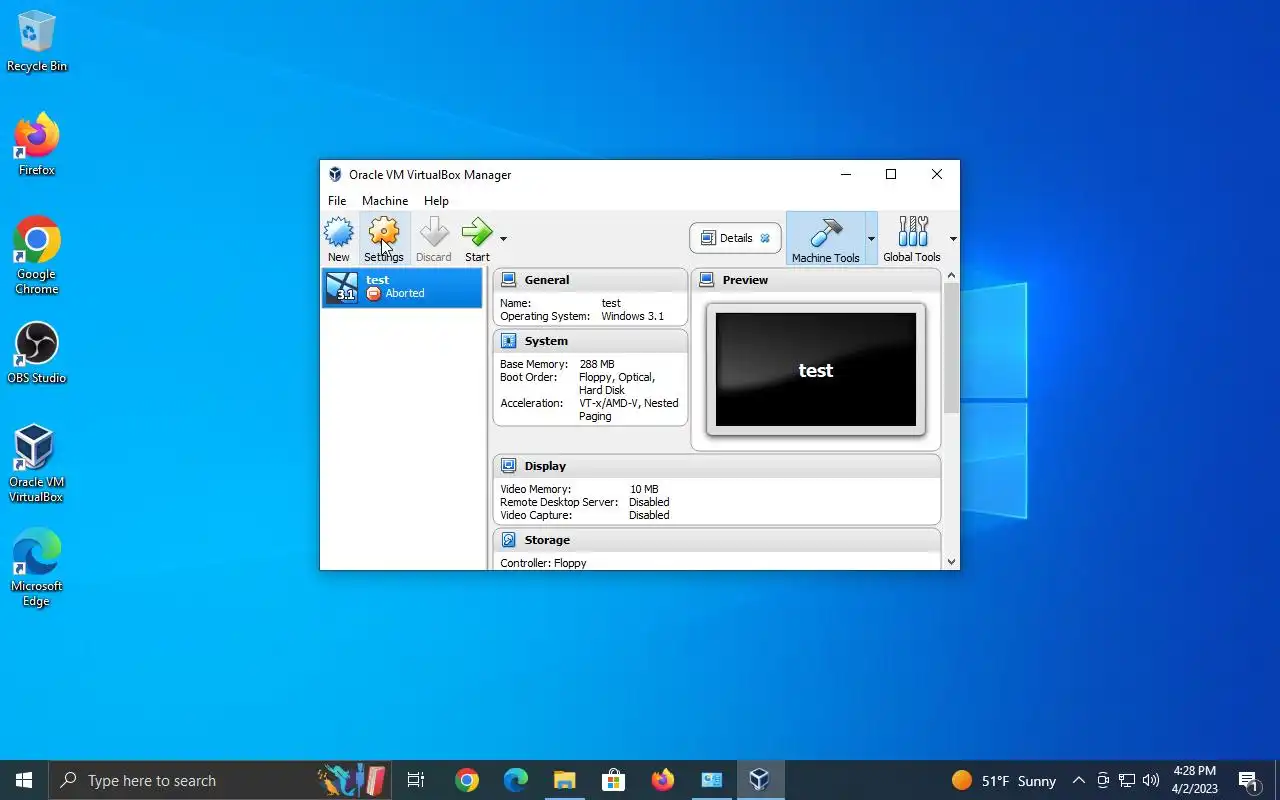Click the System section header
Screen dimensions: 1280x800
pyautogui.click(x=590, y=341)
